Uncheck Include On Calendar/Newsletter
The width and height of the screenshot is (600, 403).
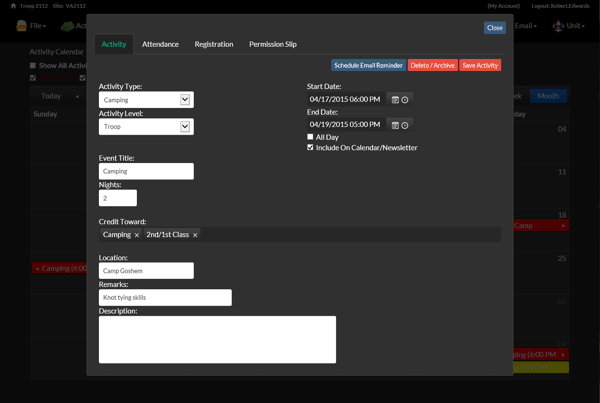tap(310, 147)
